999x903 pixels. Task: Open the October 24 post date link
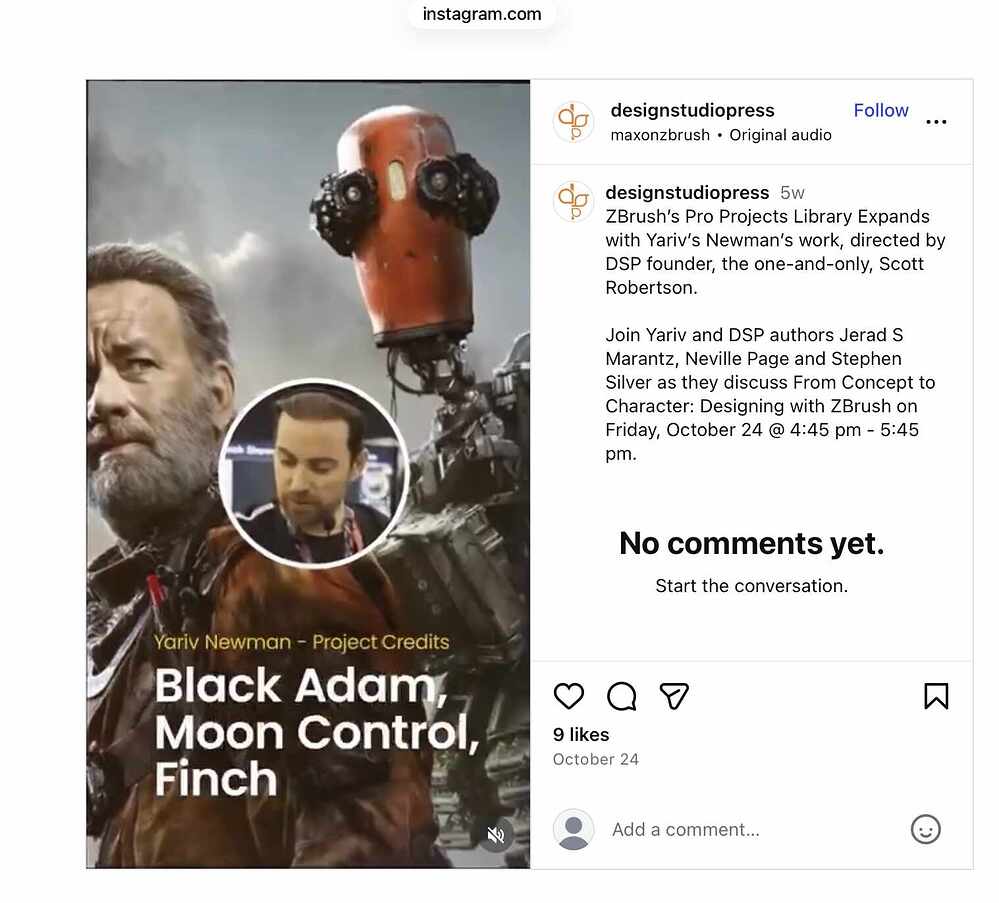point(596,760)
